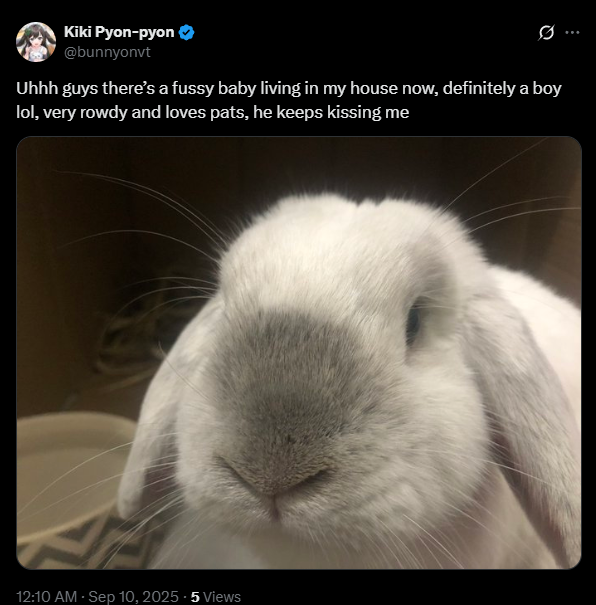View the 5 Views analytics count
The width and height of the screenshot is (596, 605).
216,597
